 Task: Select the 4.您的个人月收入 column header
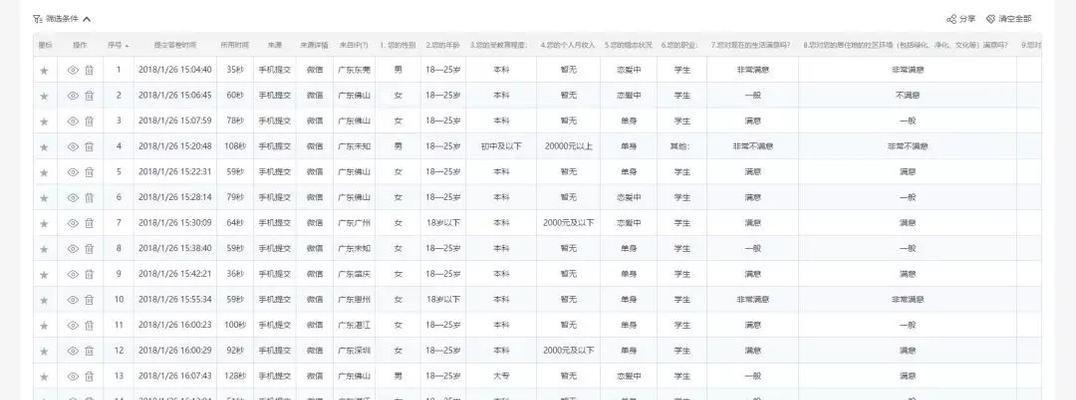568,45
